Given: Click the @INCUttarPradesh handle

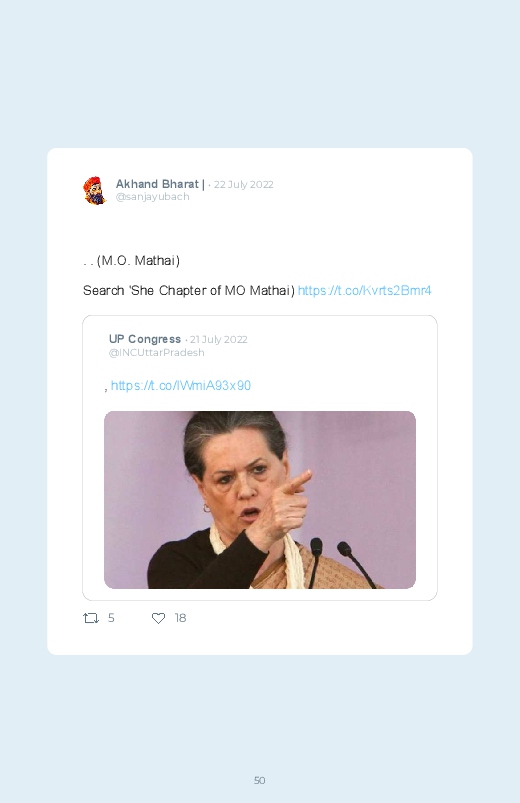Looking at the screenshot, I should pos(156,352).
